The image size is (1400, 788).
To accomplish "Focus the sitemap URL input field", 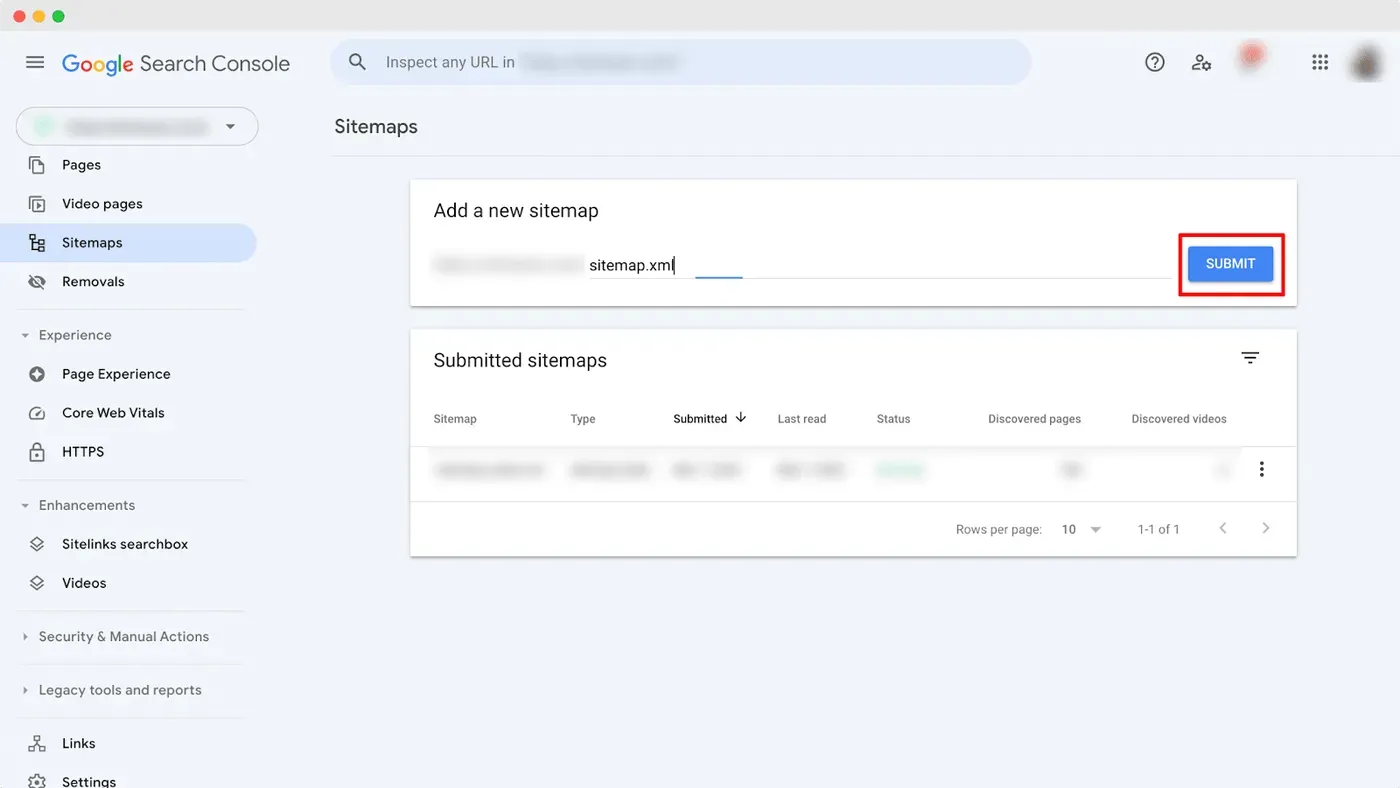I will 879,265.
